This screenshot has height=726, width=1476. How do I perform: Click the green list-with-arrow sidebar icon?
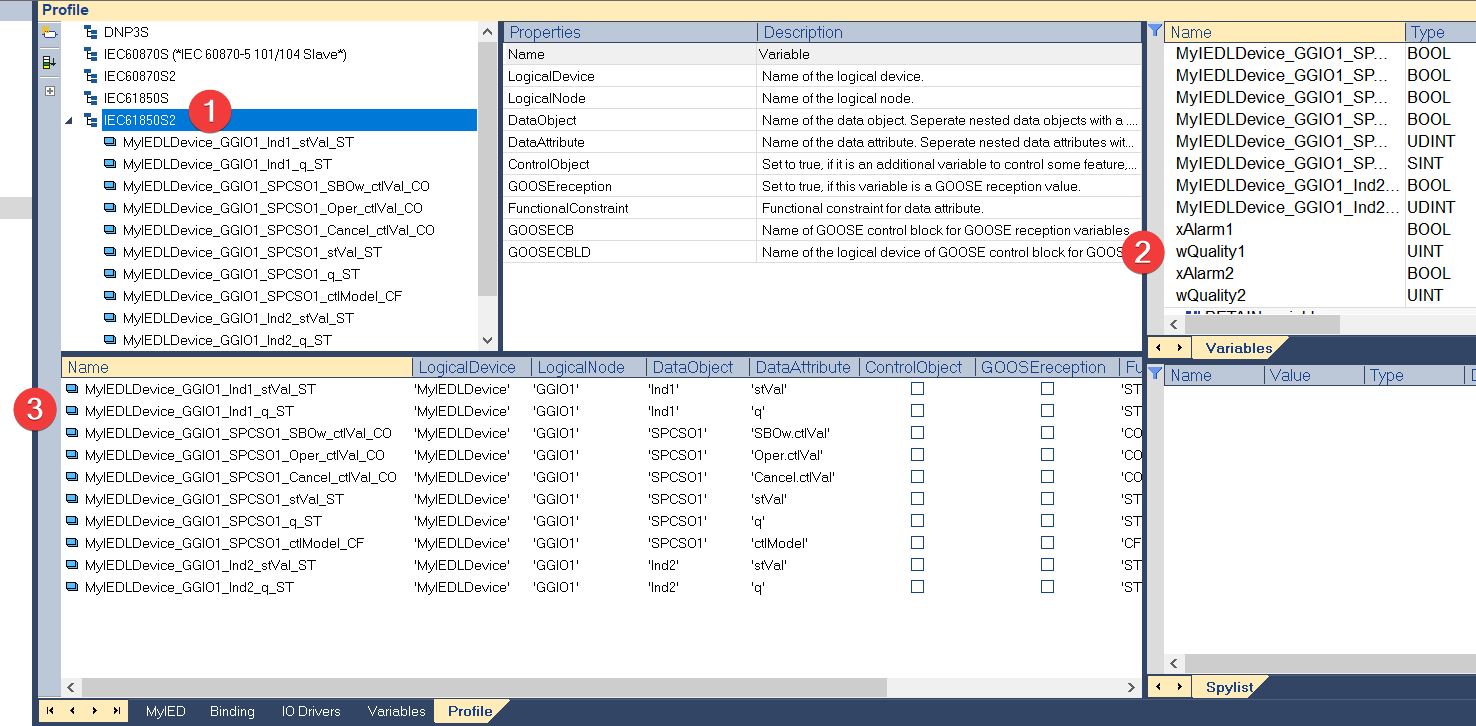[x=49, y=62]
